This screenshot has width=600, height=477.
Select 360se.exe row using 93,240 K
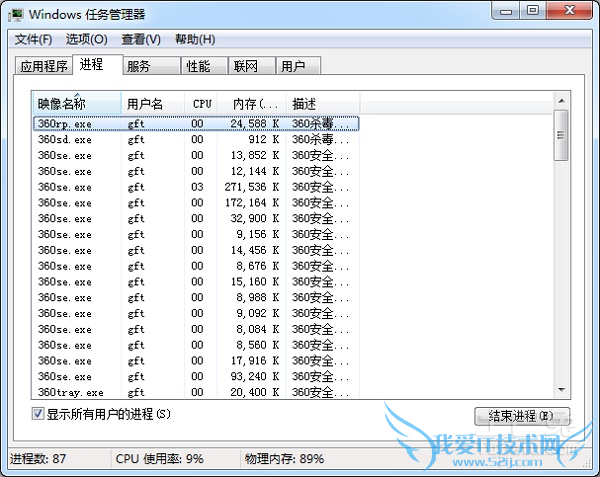pyautogui.click(x=196, y=376)
